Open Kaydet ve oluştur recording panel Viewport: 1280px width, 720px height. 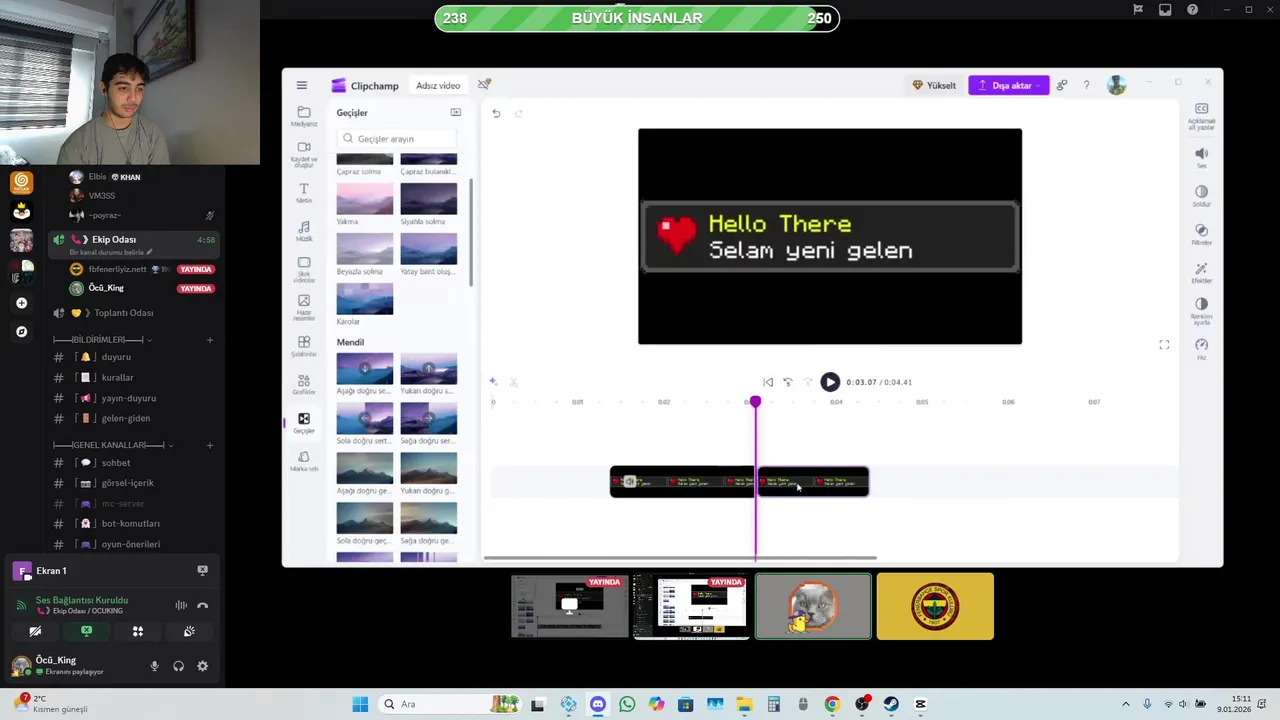point(304,153)
